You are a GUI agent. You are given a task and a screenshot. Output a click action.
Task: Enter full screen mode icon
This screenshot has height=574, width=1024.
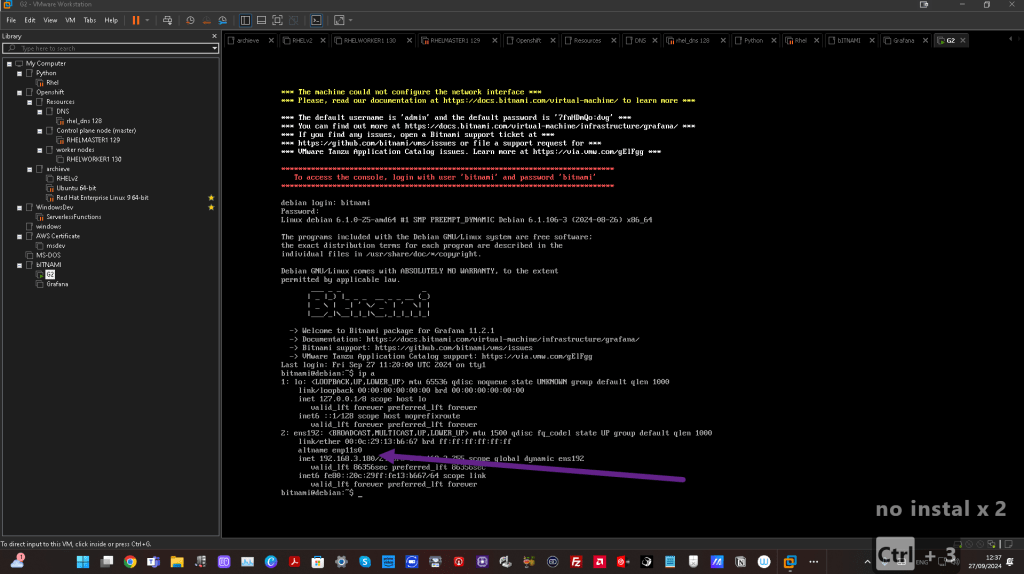278,20
